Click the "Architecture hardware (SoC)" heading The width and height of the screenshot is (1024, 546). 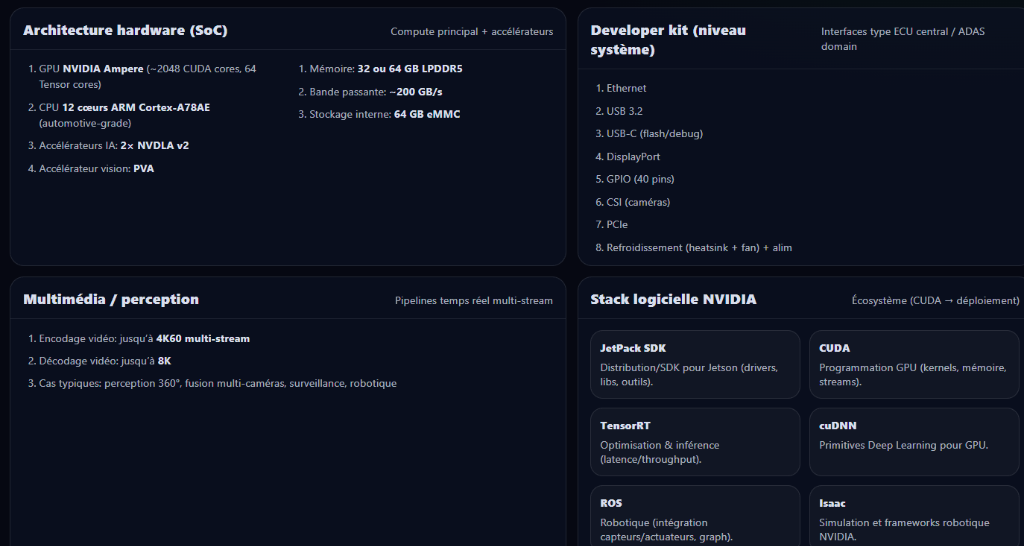(125, 31)
